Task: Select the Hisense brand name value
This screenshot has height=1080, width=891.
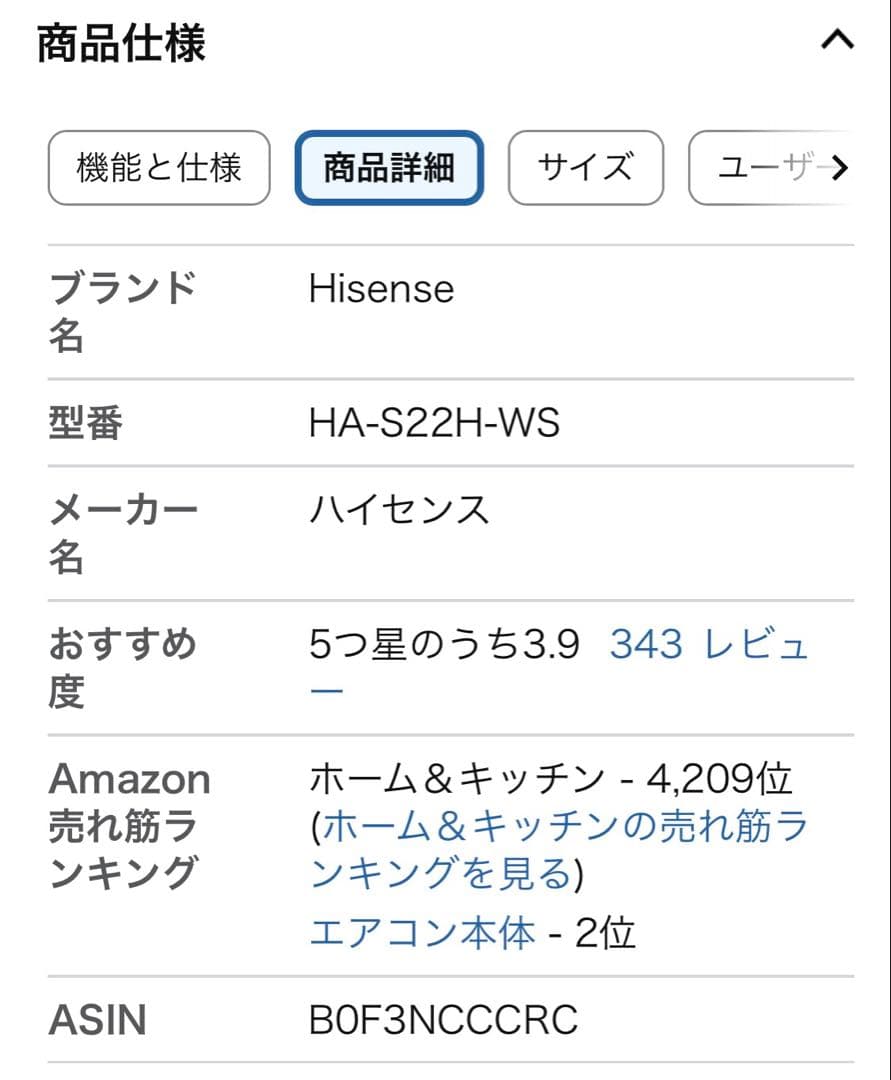Action: [x=381, y=289]
